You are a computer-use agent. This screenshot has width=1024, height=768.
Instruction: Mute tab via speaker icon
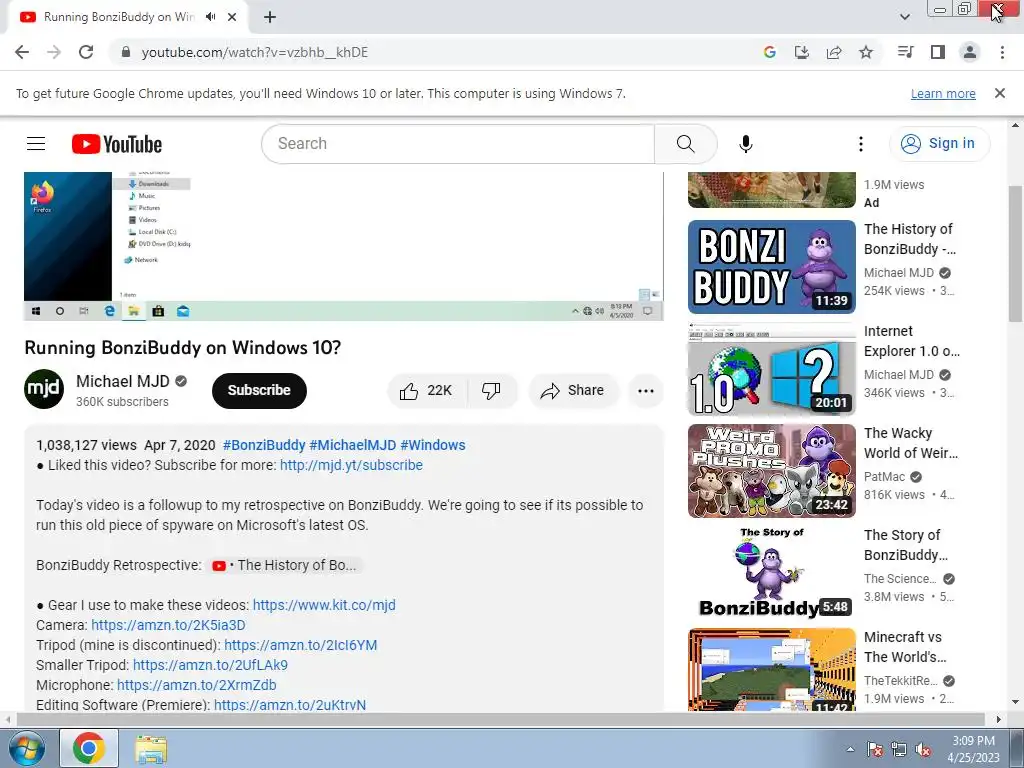click(210, 17)
